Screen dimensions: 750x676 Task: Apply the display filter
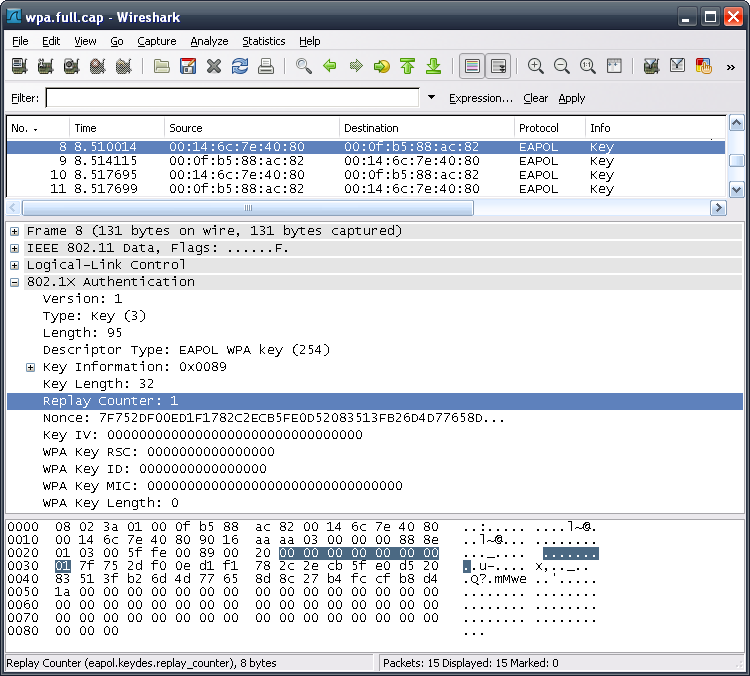(x=572, y=98)
